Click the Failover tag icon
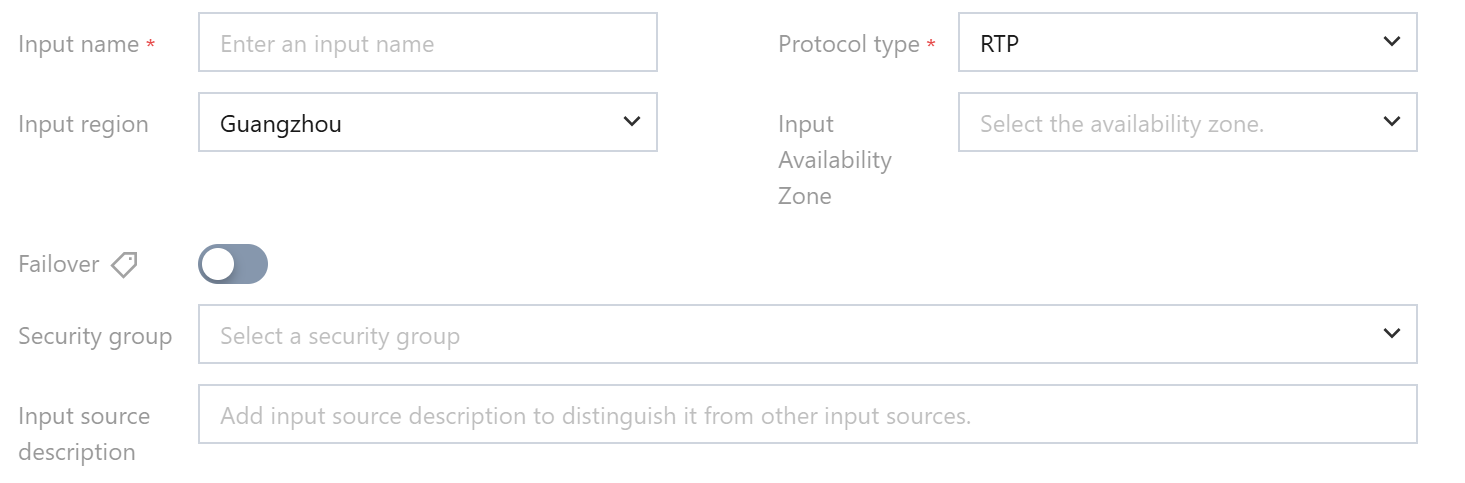Viewport: 1465px width, 483px height. click(x=124, y=265)
